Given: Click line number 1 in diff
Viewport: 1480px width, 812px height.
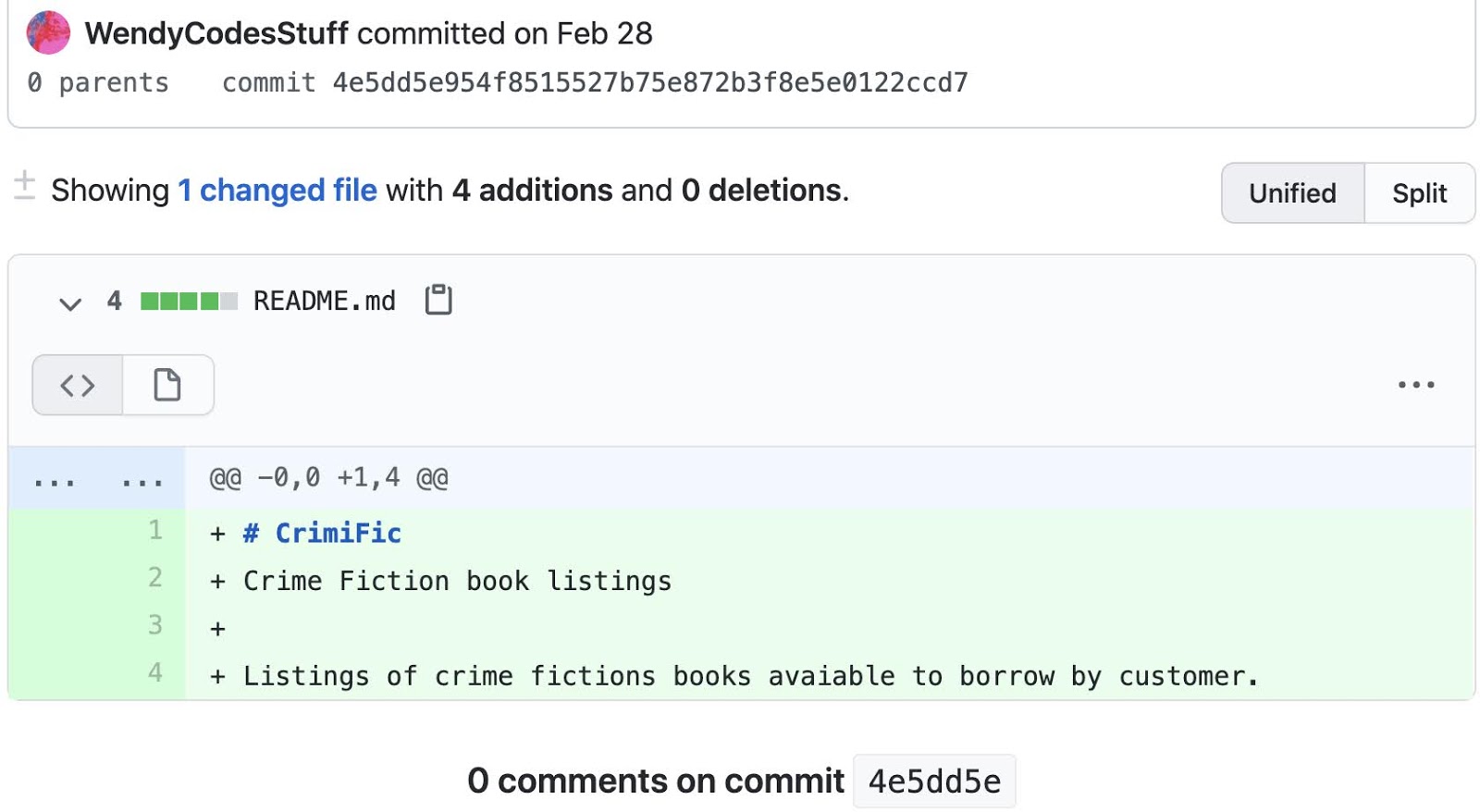Looking at the screenshot, I should click(x=155, y=531).
